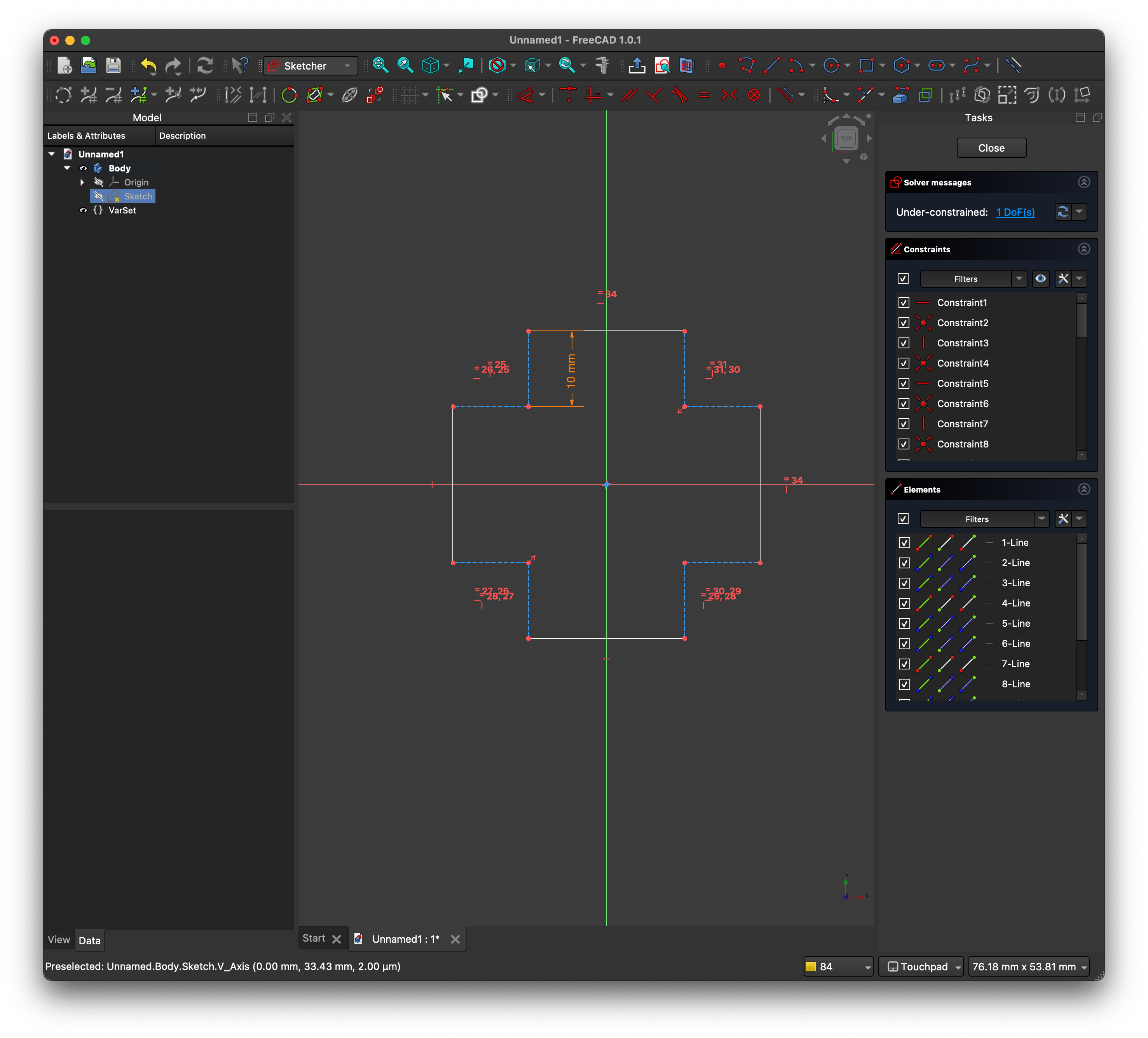Click the 1 DoF(s) link

click(x=1015, y=213)
